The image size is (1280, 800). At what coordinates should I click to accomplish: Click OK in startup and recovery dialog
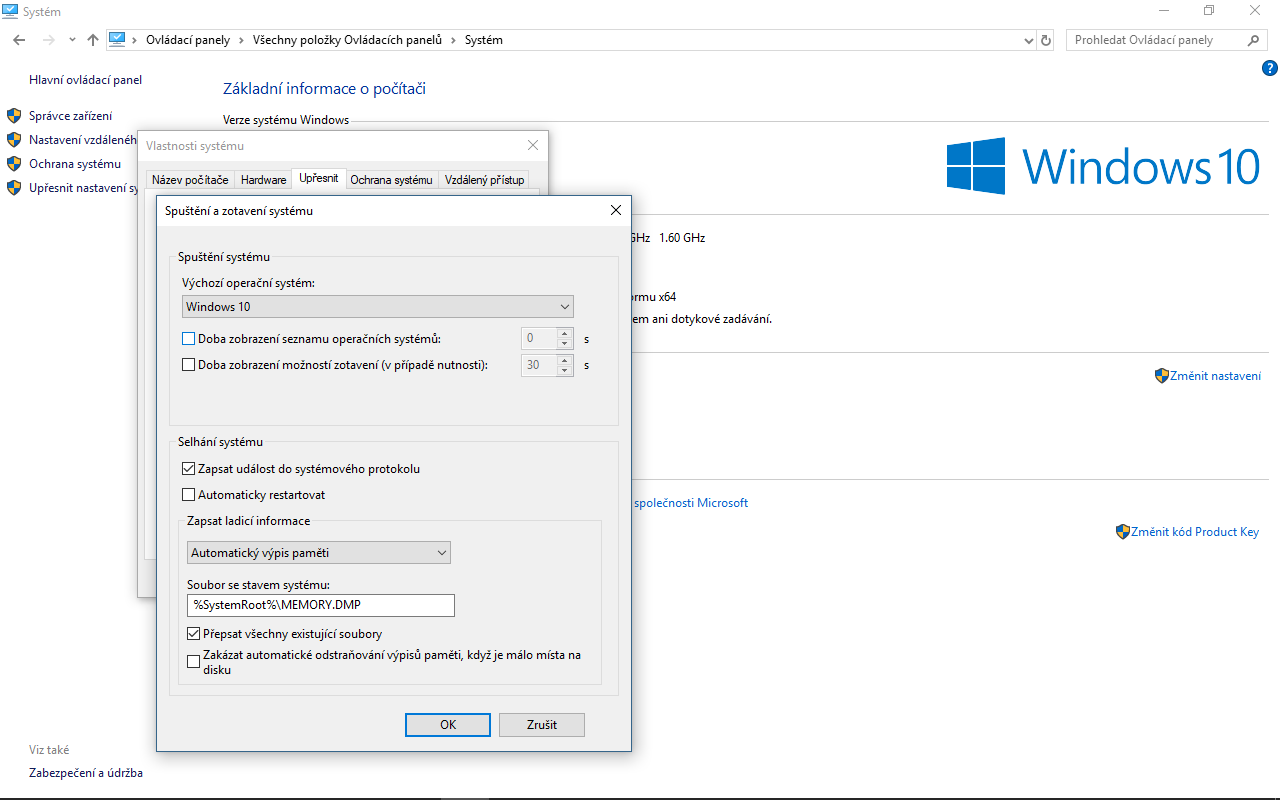448,725
